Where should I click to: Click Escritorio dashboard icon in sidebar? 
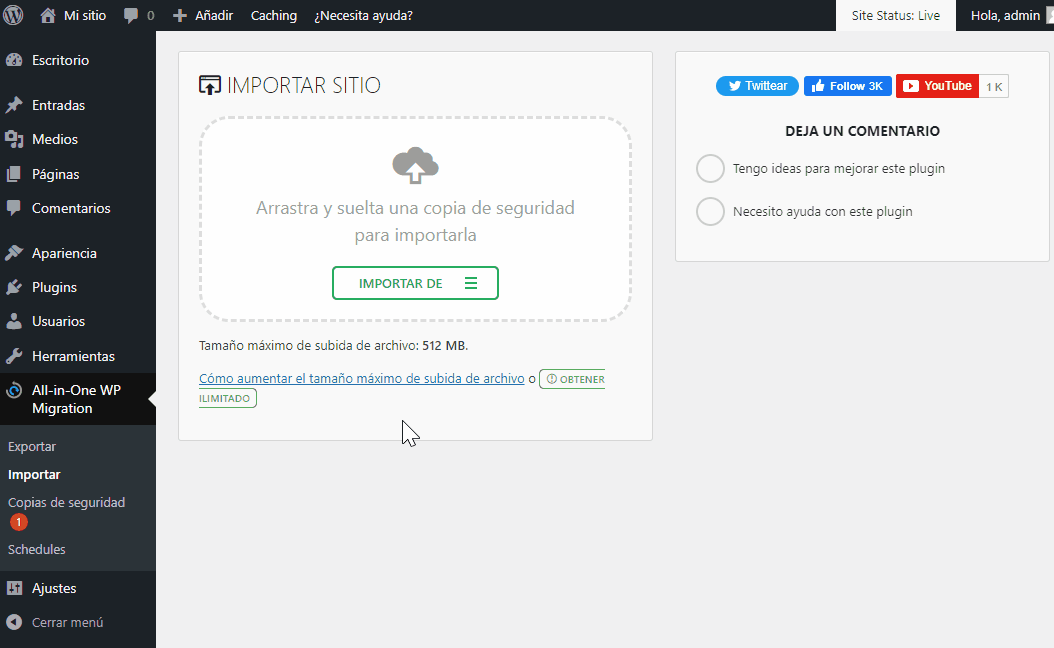pos(14,60)
